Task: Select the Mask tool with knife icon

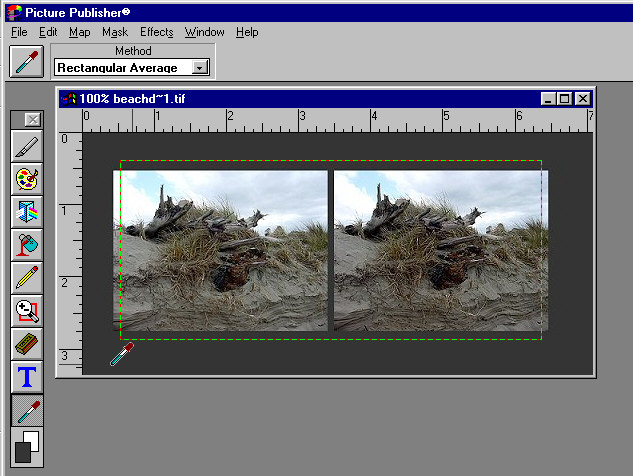Action: (x=27, y=147)
